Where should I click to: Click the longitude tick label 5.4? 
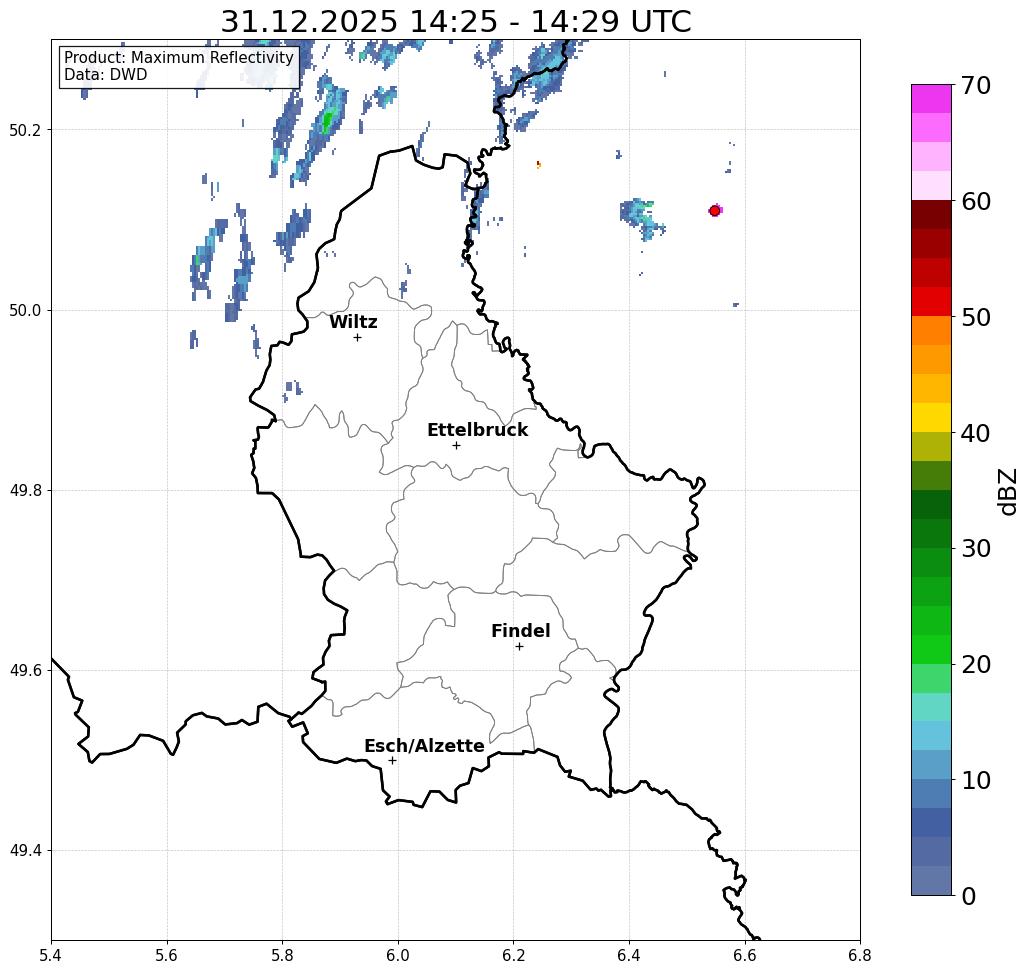(51, 955)
